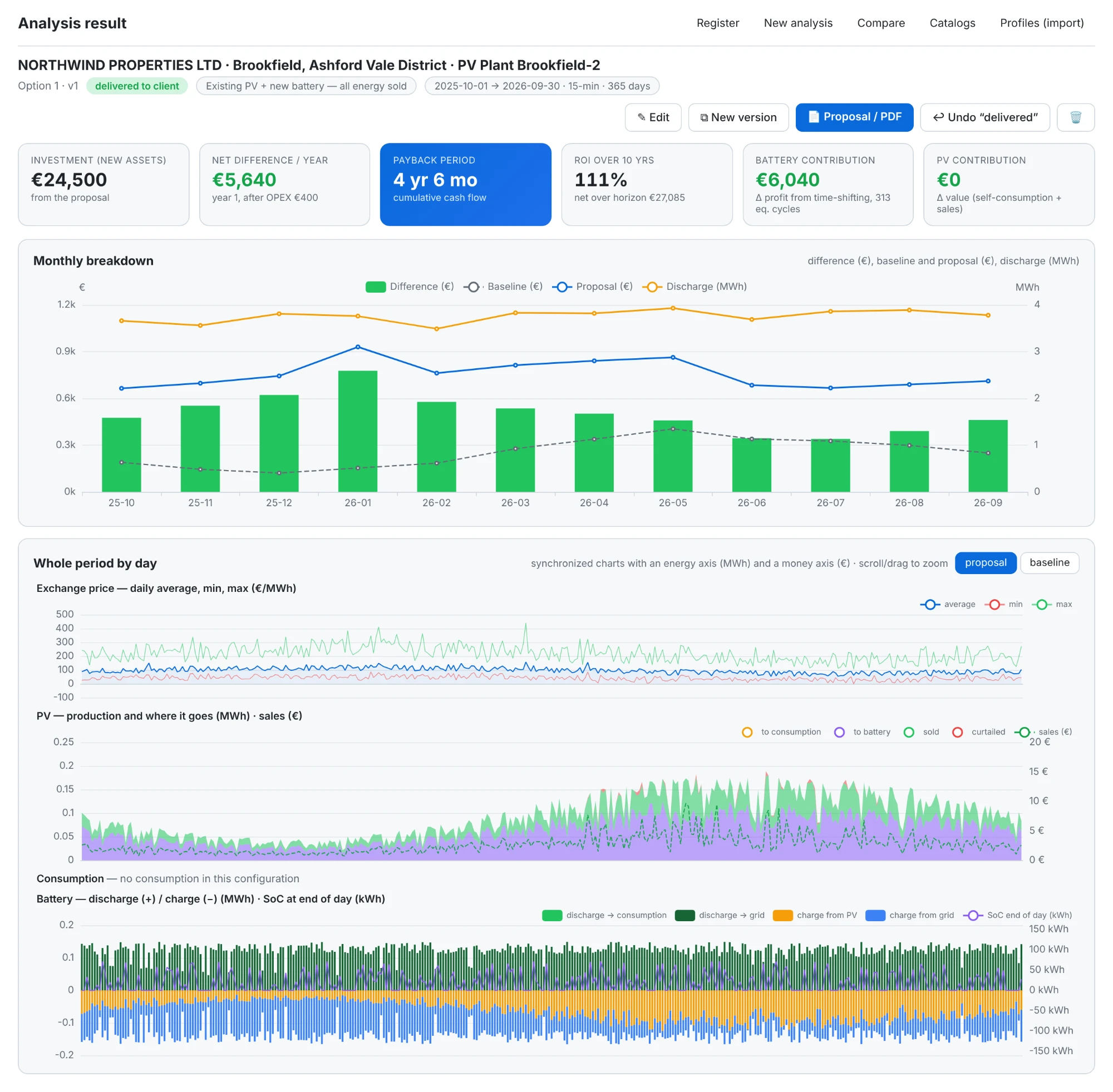
Task: Click the date range period tag
Action: click(542, 86)
